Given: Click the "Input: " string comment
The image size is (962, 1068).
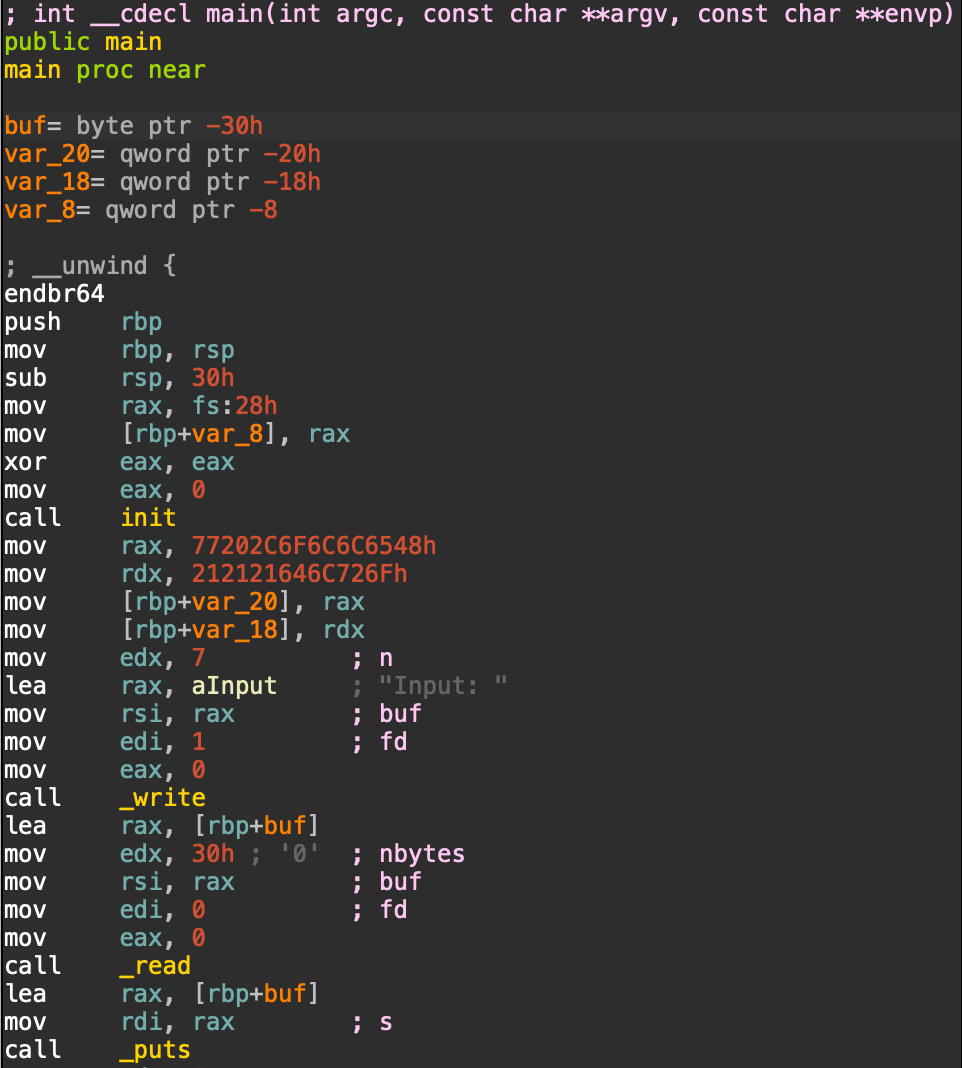Looking at the screenshot, I should click(443, 686).
